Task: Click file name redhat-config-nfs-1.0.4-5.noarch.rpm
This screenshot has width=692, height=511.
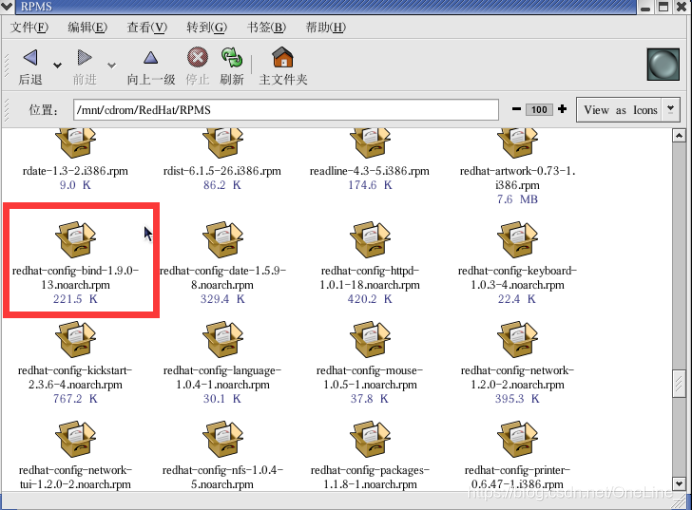Action: (222, 477)
